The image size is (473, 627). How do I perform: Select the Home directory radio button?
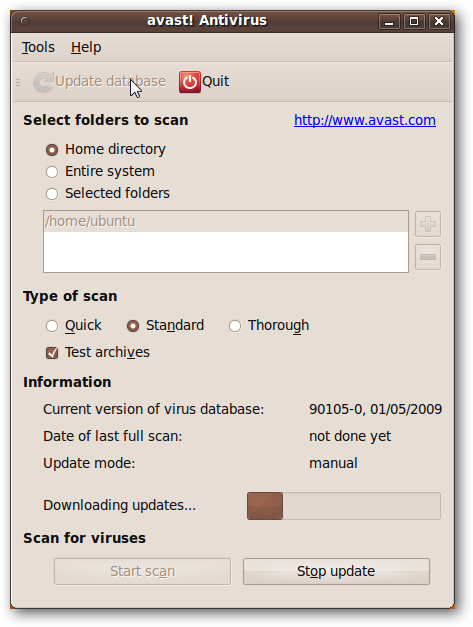pos(52,150)
